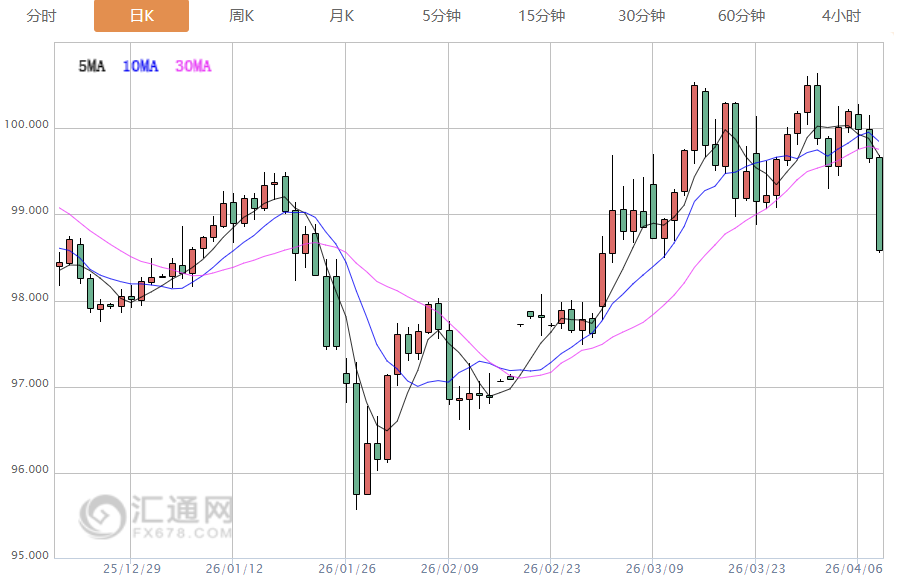This screenshot has height=586, width=898.
Task: Click the 26/03/09 date axis label
Action: tap(653, 568)
